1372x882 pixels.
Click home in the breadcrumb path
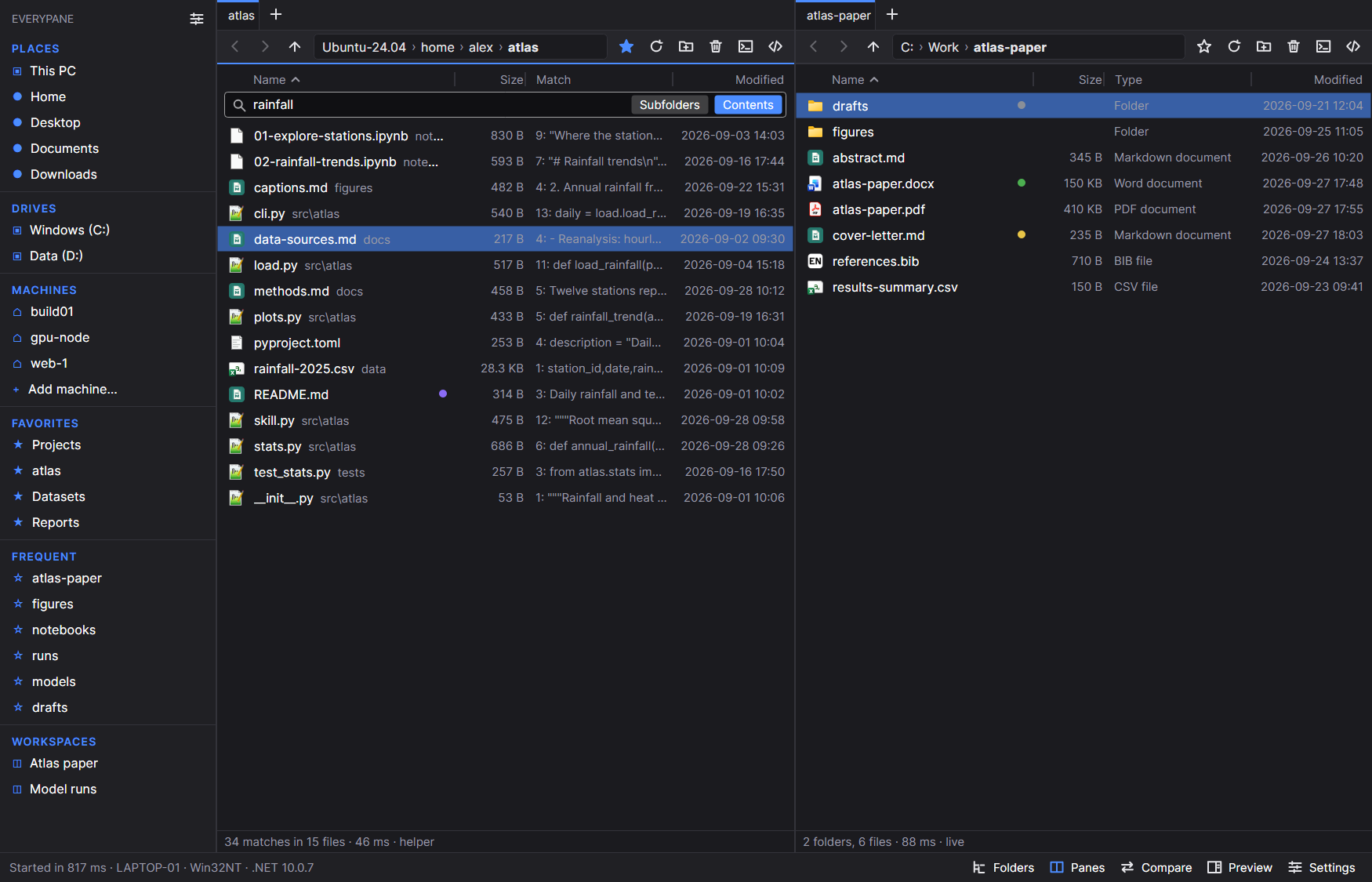[x=437, y=47]
